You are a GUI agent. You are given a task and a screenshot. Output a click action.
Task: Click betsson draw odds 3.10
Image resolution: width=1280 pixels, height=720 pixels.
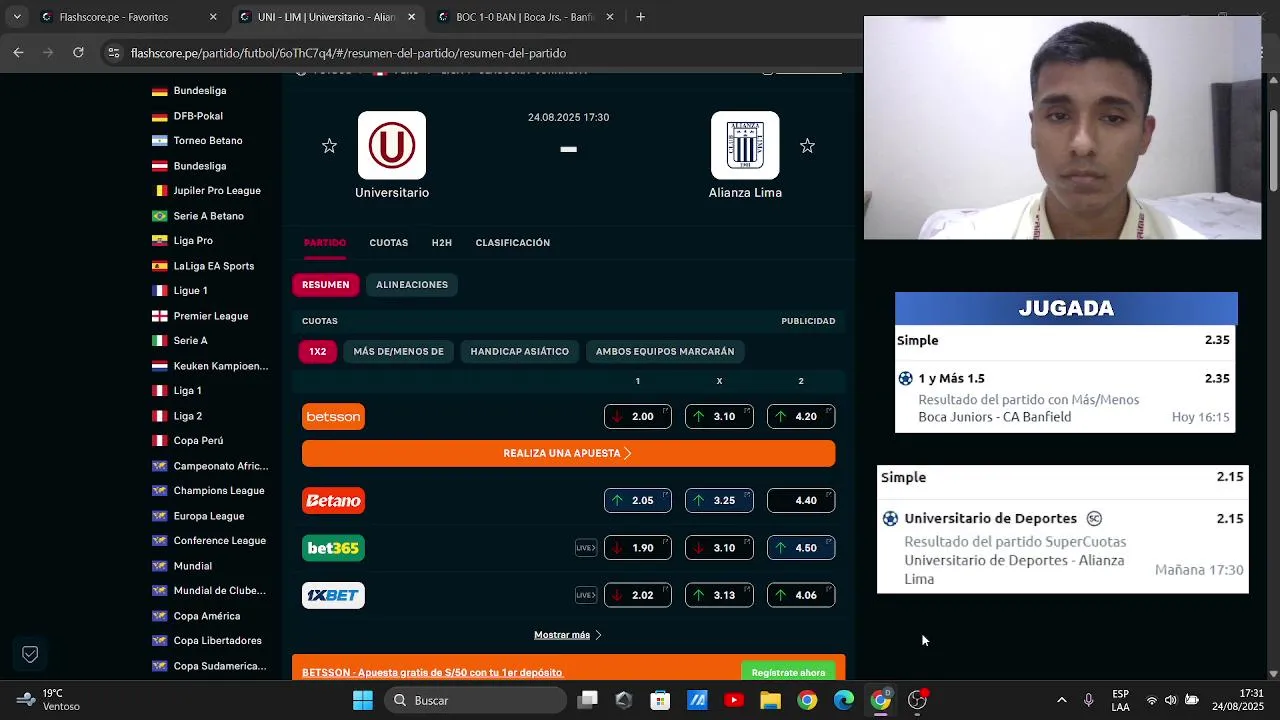click(x=719, y=417)
